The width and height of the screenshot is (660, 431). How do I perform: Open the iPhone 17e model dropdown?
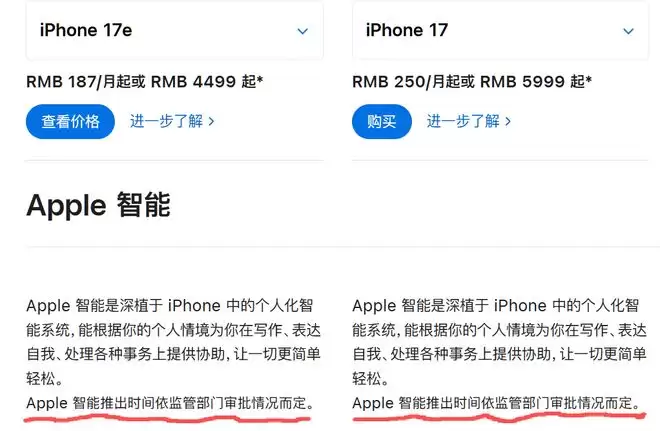(x=175, y=30)
